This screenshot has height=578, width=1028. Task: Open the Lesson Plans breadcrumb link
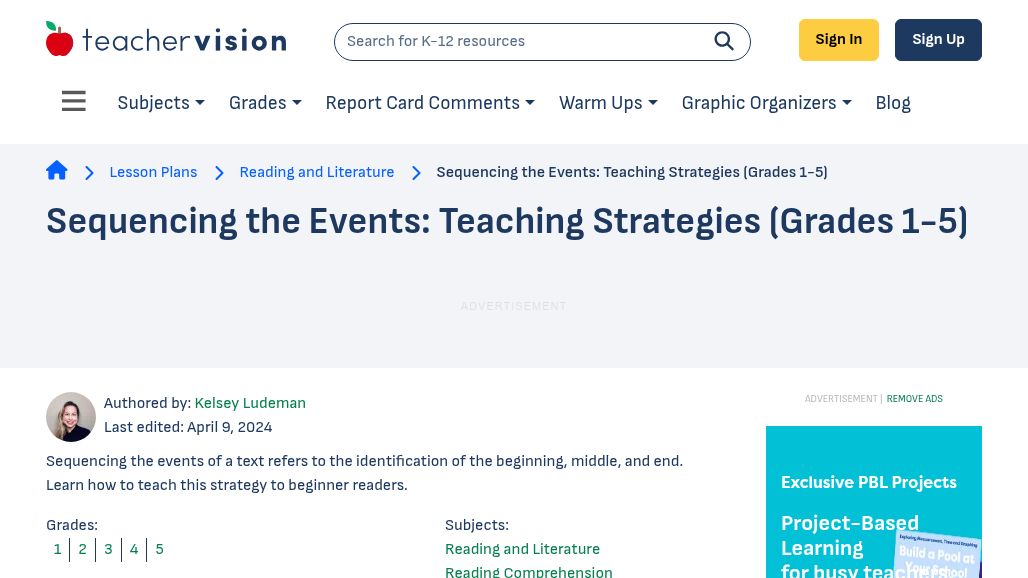click(x=153, y=172)
